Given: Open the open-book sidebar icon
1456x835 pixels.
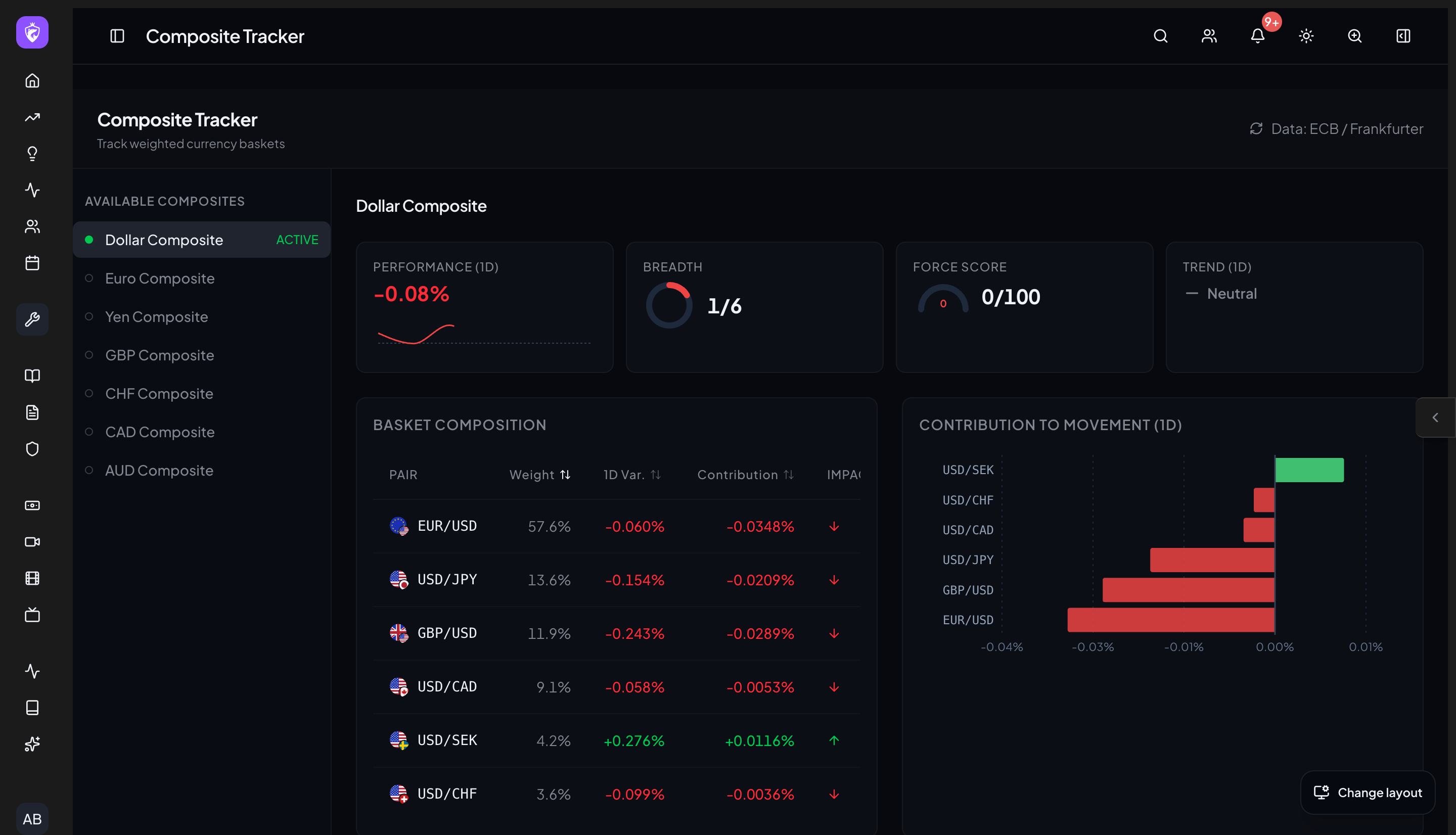Looking at the screenshot, I should click(32, 376).
